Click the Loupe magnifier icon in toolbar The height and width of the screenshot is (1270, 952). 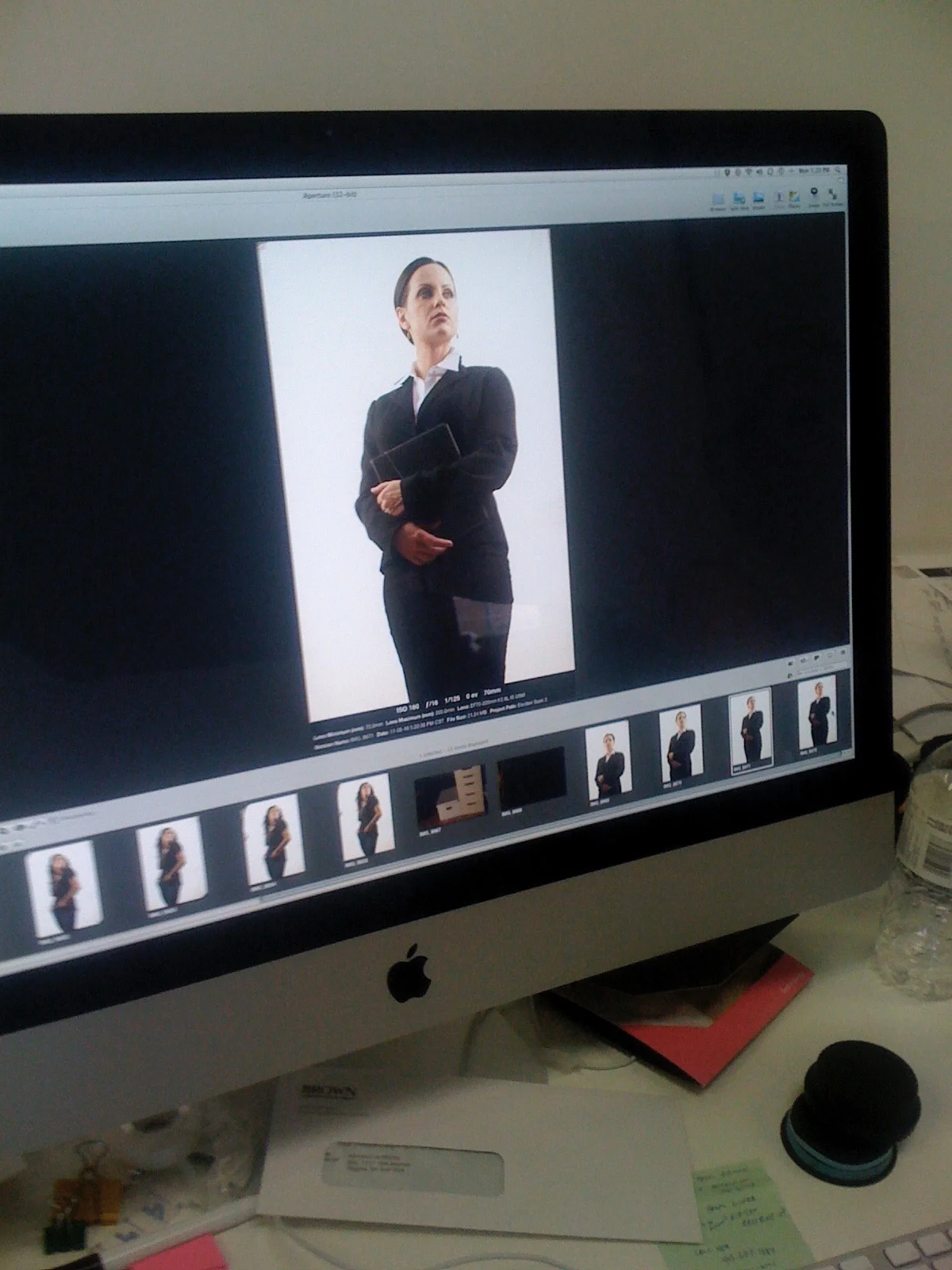(816, 196)
